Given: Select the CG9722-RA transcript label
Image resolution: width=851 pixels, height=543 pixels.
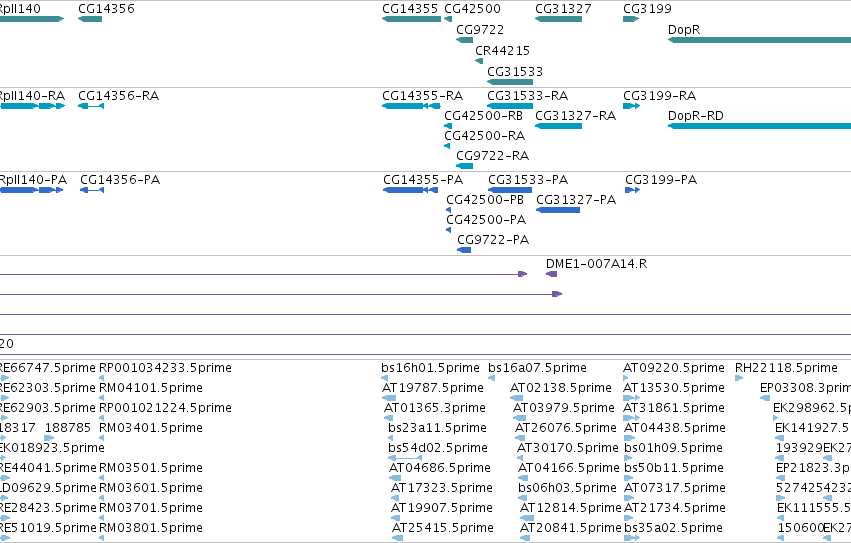Looking at the screenshot, I should [492, 156].
